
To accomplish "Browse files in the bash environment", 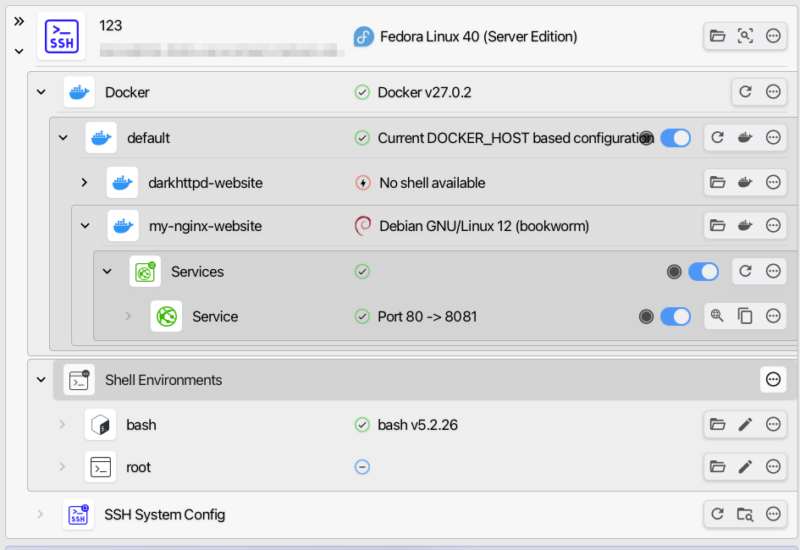I will tap(717, 424).
